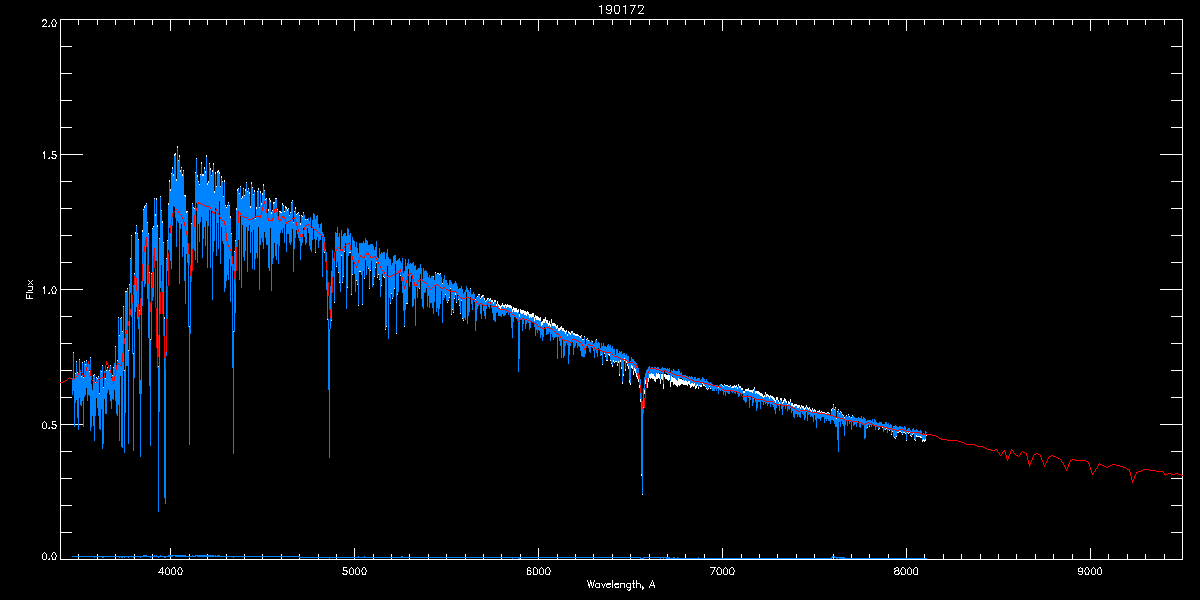Click the Wavelength, A x-axis label
Image resolution: width=1200 pixels, height=600 pixels.
(620, 585)
